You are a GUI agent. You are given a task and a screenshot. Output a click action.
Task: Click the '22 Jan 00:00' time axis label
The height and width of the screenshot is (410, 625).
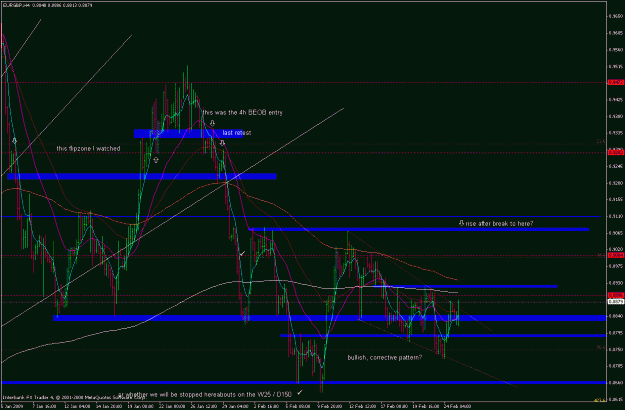tap(173, 406)
